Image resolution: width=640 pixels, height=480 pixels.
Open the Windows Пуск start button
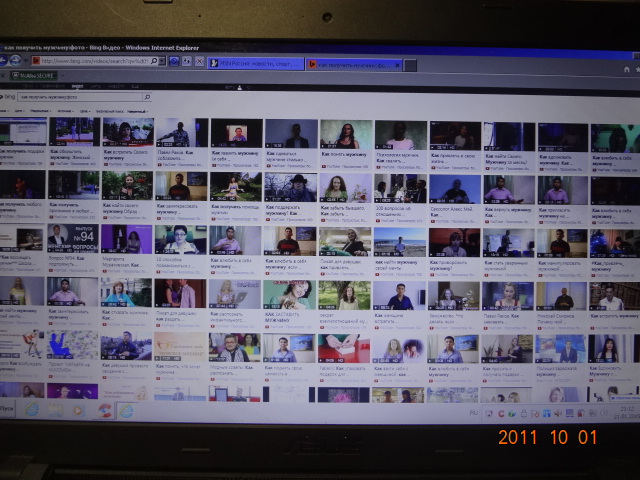click(7, 408)
